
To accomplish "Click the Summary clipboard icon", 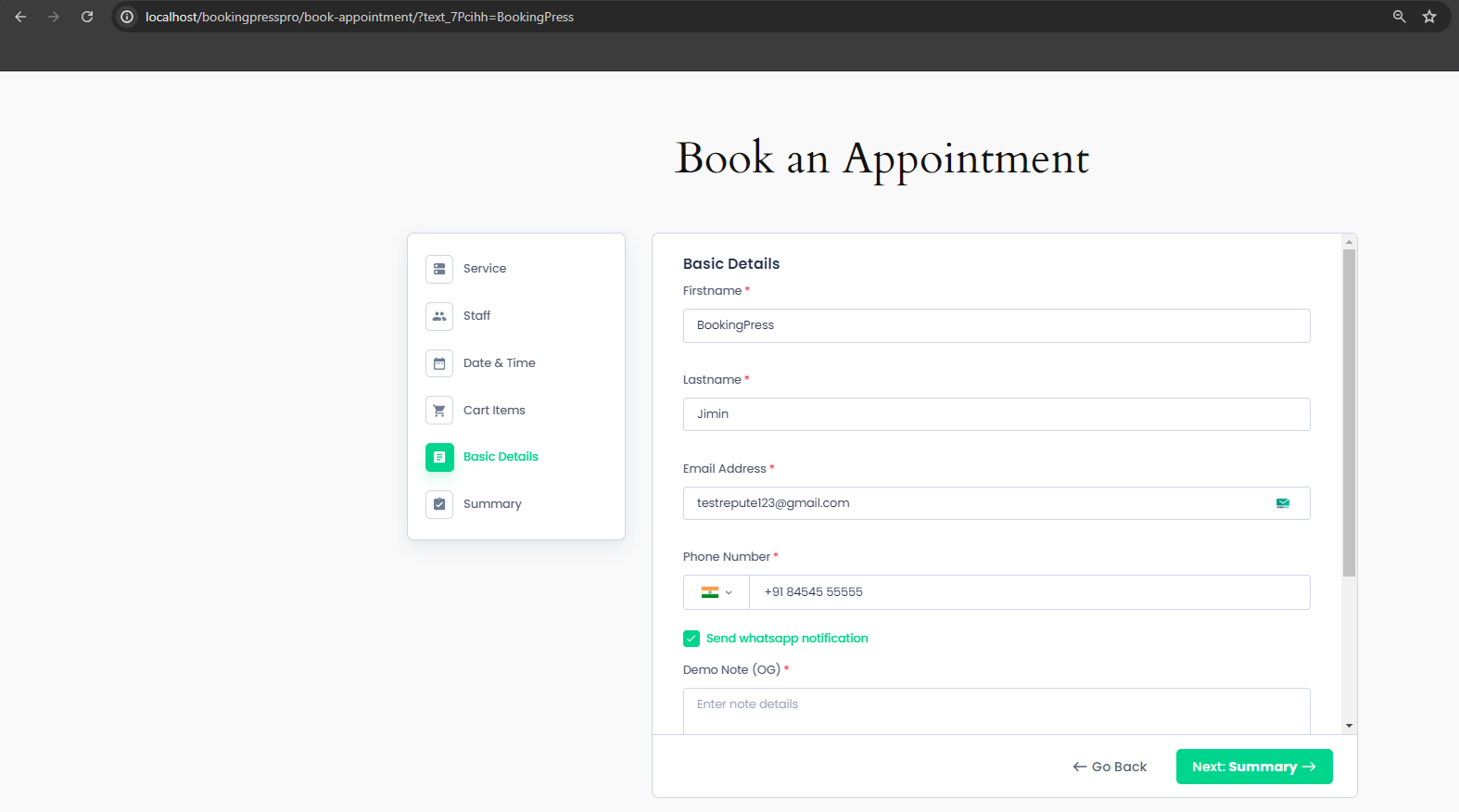I will (x=439, y=504).
